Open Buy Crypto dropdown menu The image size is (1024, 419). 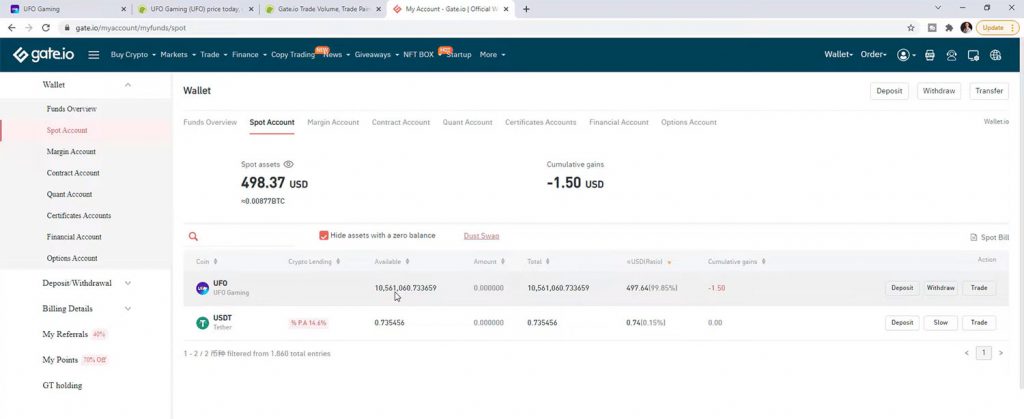click(x=133, y=55)
